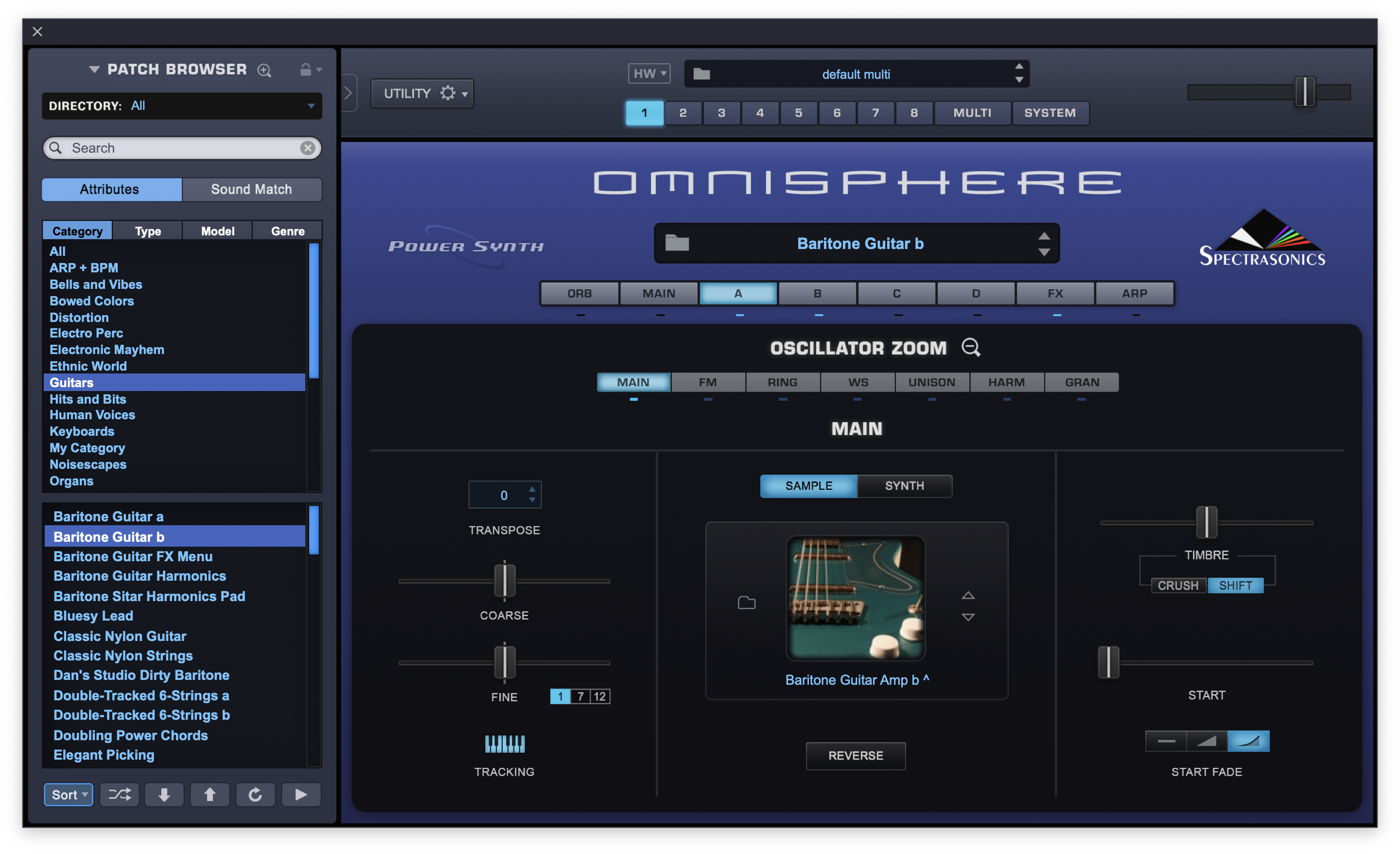Switch to layer B tab
This screenshot has width=1400, height=854.
tap(817, 293)
